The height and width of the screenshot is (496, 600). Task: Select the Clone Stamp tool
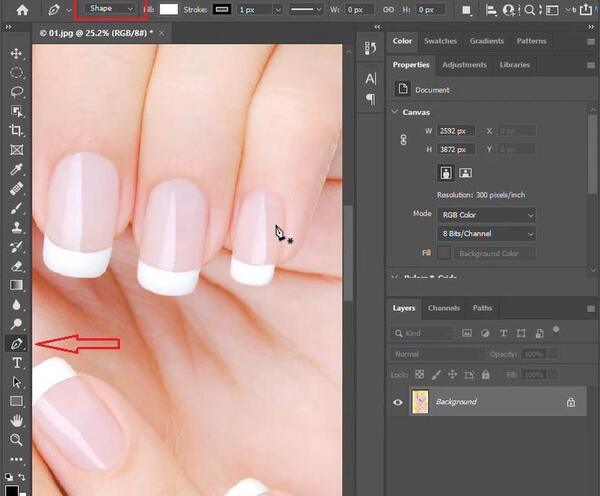(x=16, y=227)
